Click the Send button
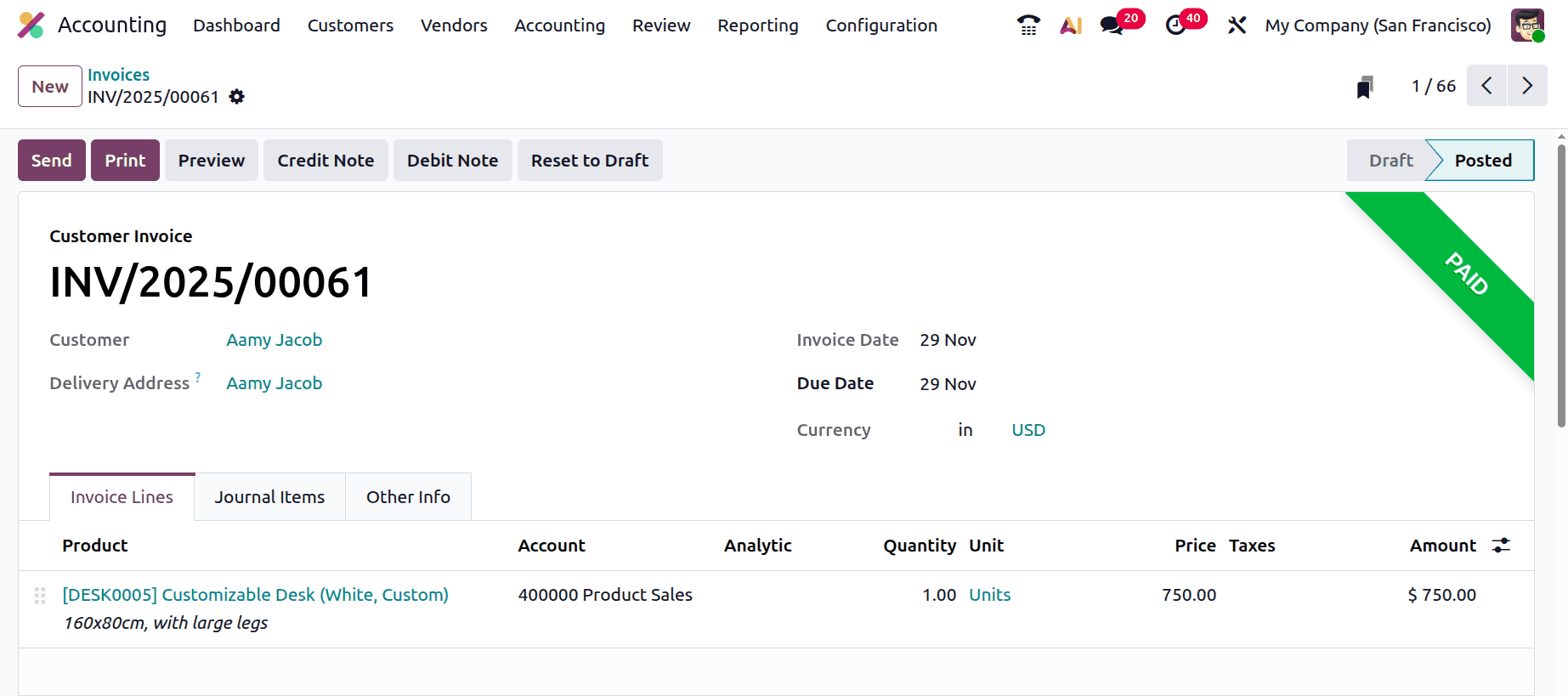The image size is (1568, 696). tap(52, 161)
